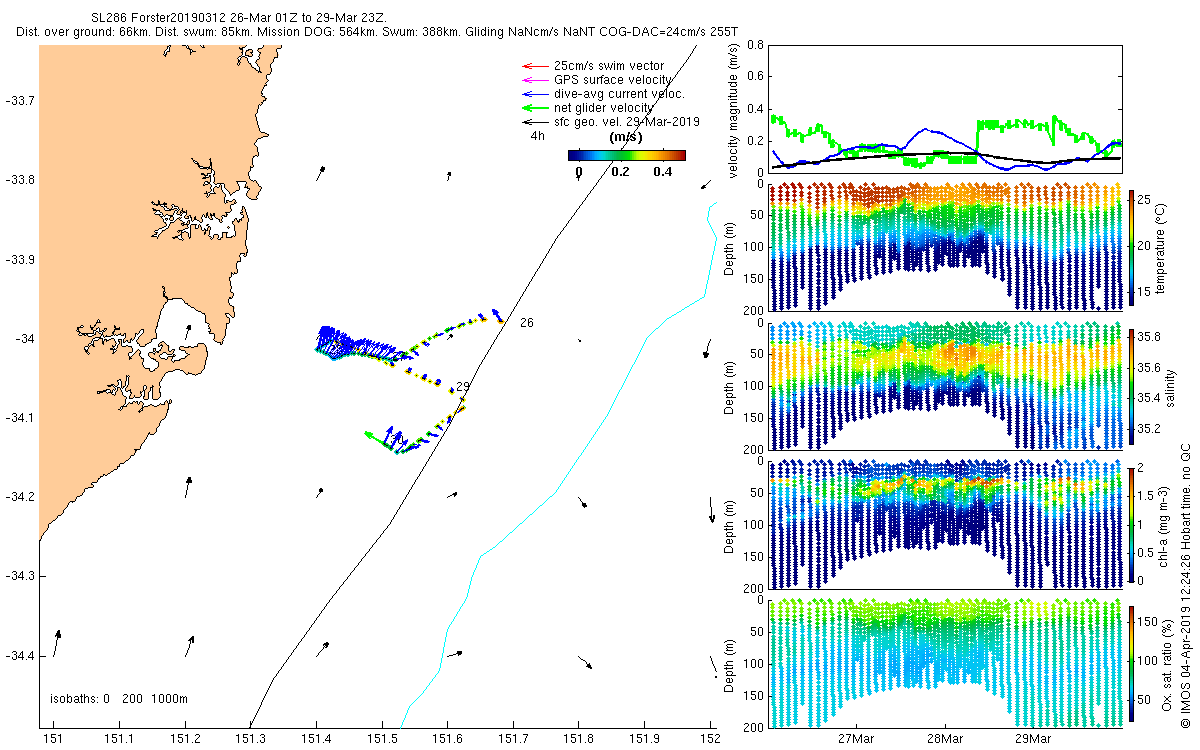Viewport: 1200px width, 750px height.
Task: Click the temperature depth section plot
Action: tap(946, 247)
